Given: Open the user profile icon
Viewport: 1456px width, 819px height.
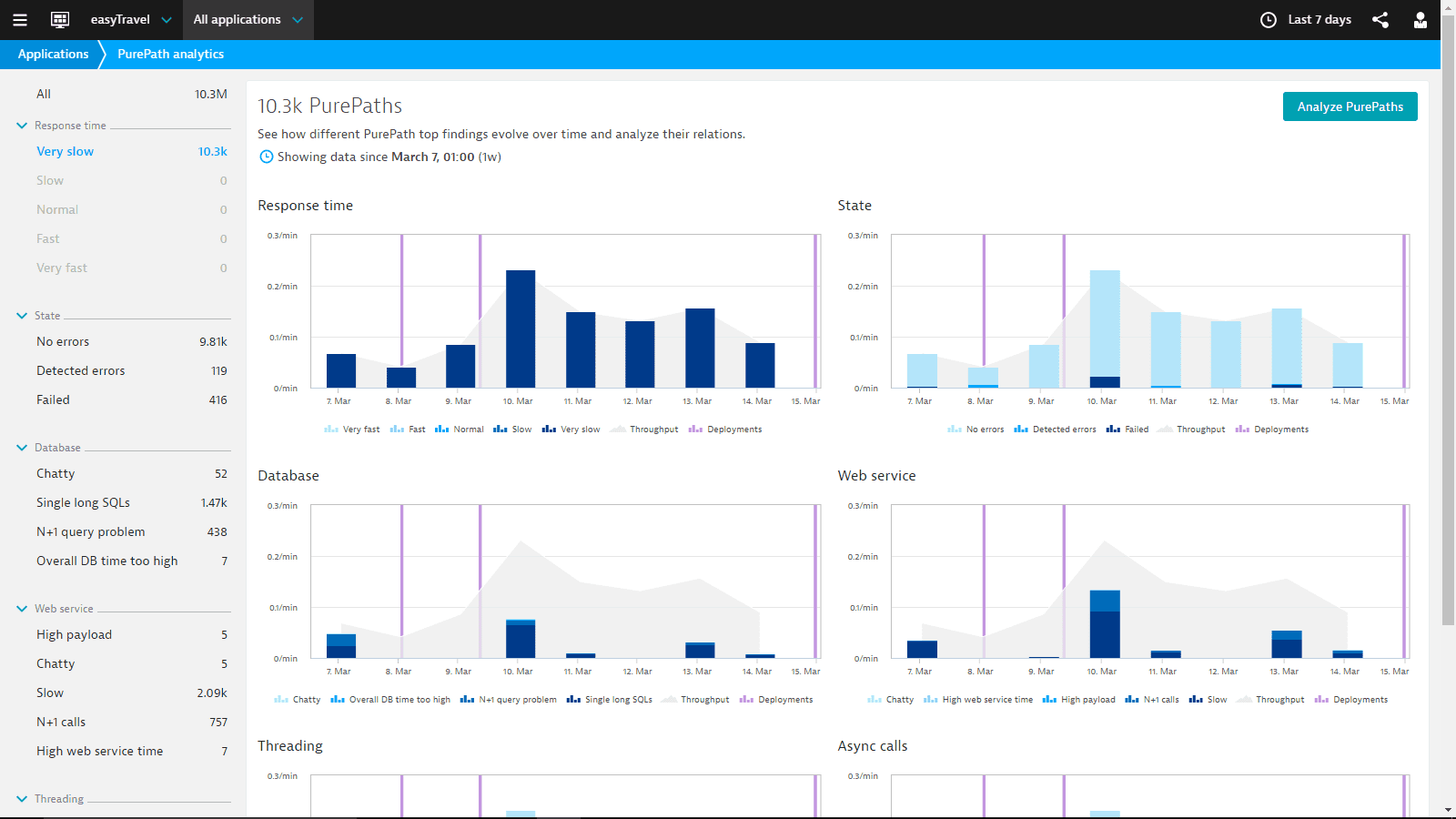Looking at the screenshot, I should 1421,20.
